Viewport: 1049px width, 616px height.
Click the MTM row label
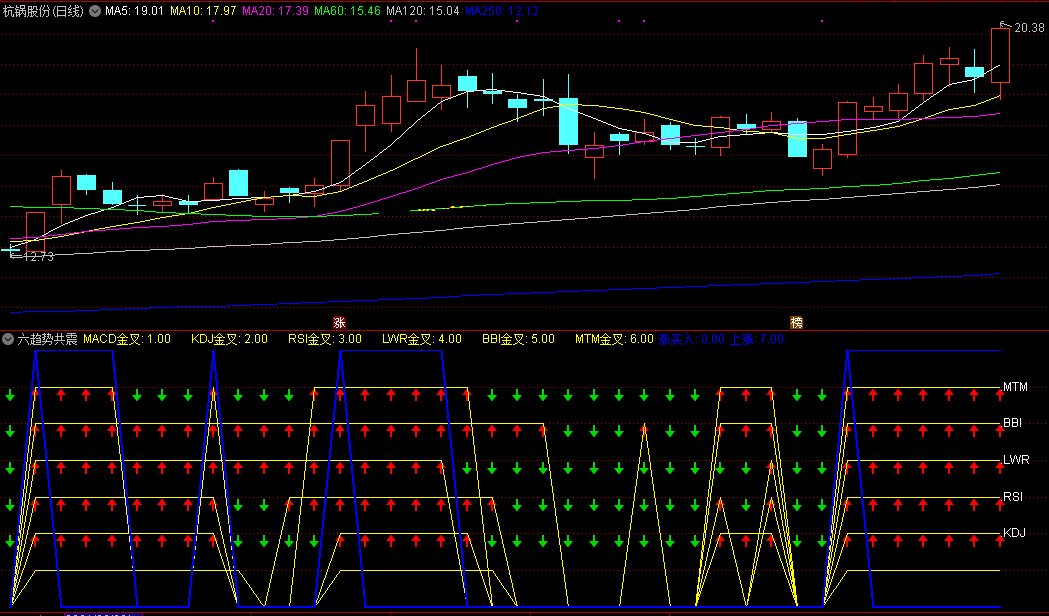coord(1015,387)
